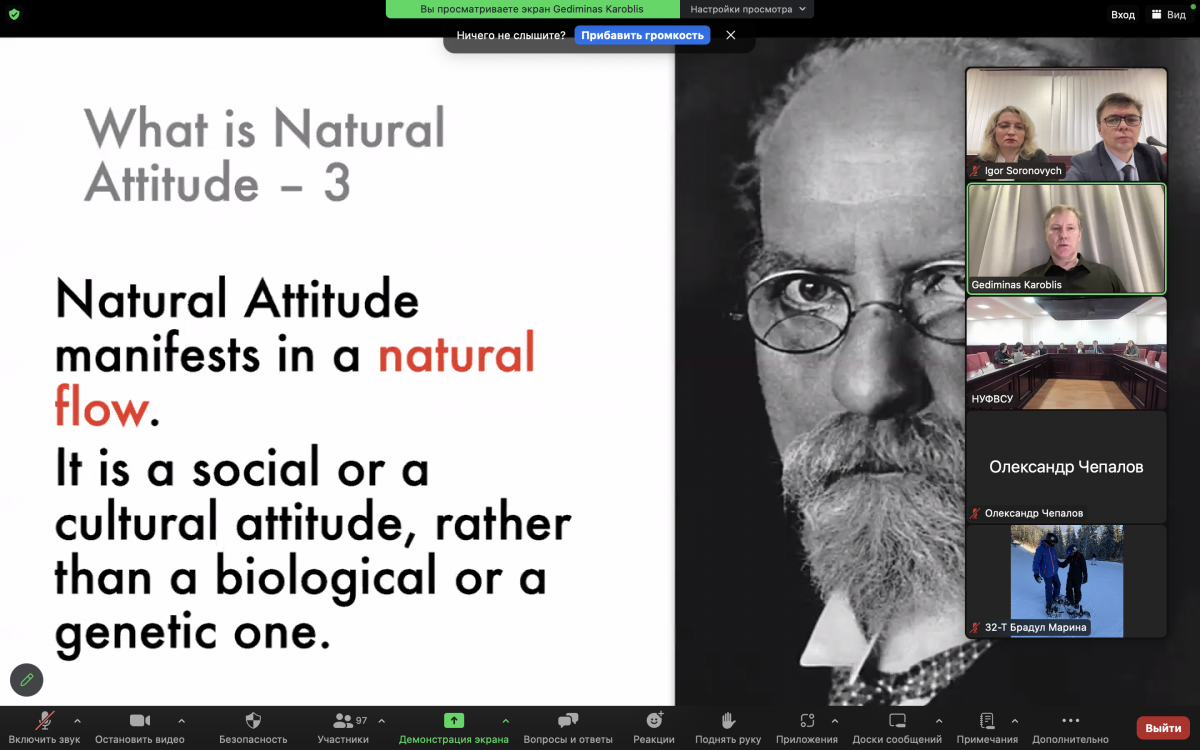Open the Security (Безопасность) shield icon

(x=253, y=721)
